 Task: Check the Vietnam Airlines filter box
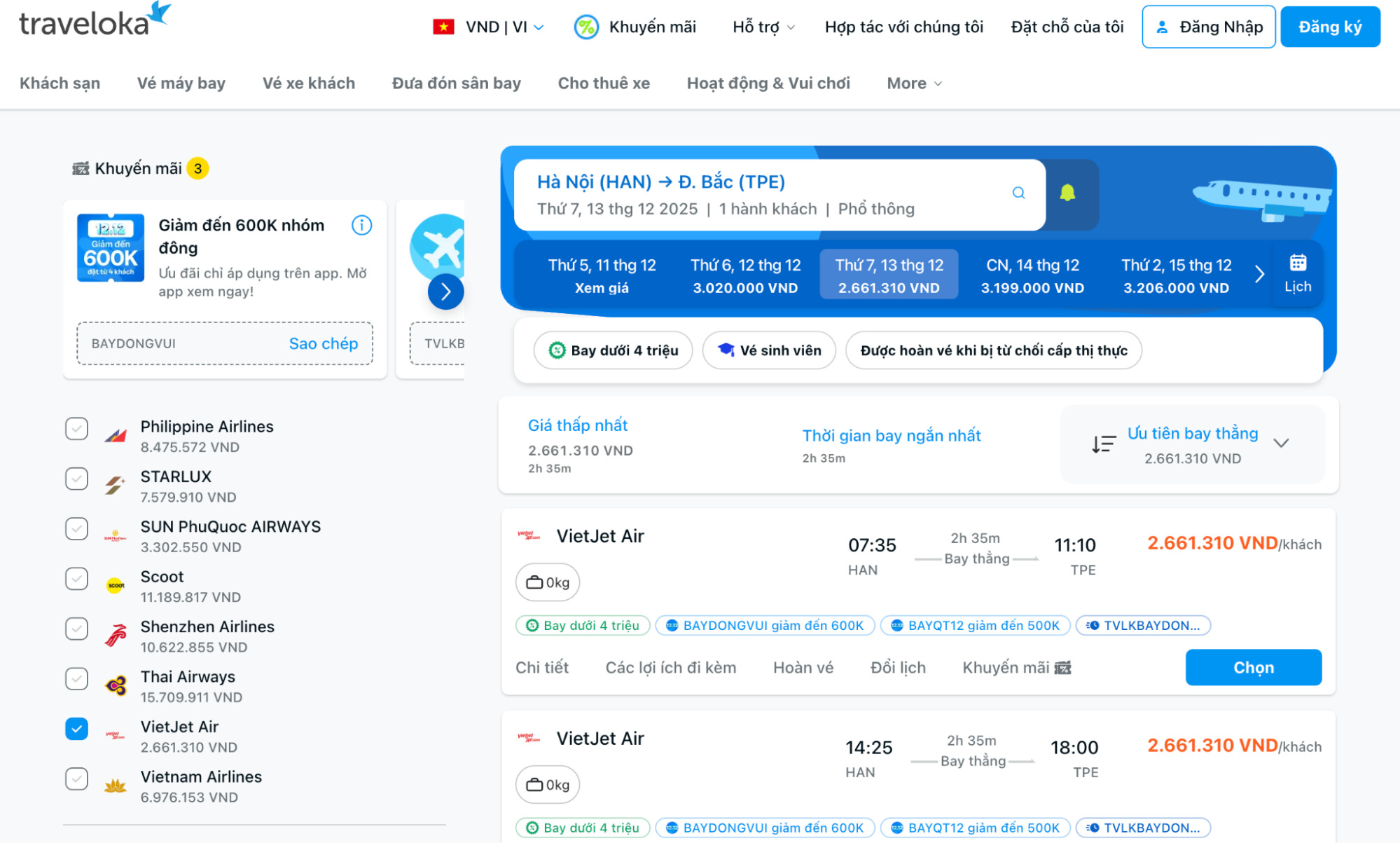click(77, 779)
